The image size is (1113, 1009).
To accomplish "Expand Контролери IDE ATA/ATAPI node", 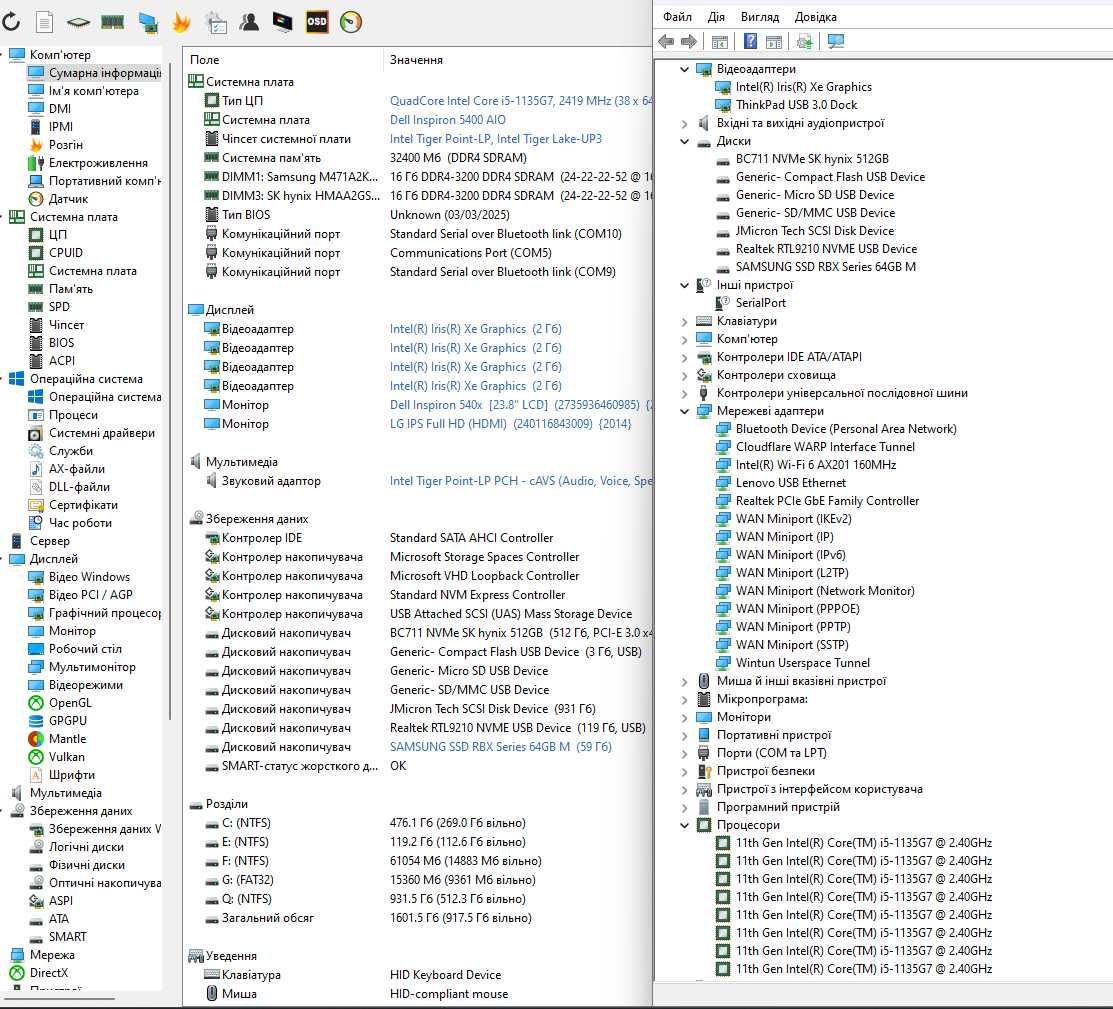I will tap(684, 357).
